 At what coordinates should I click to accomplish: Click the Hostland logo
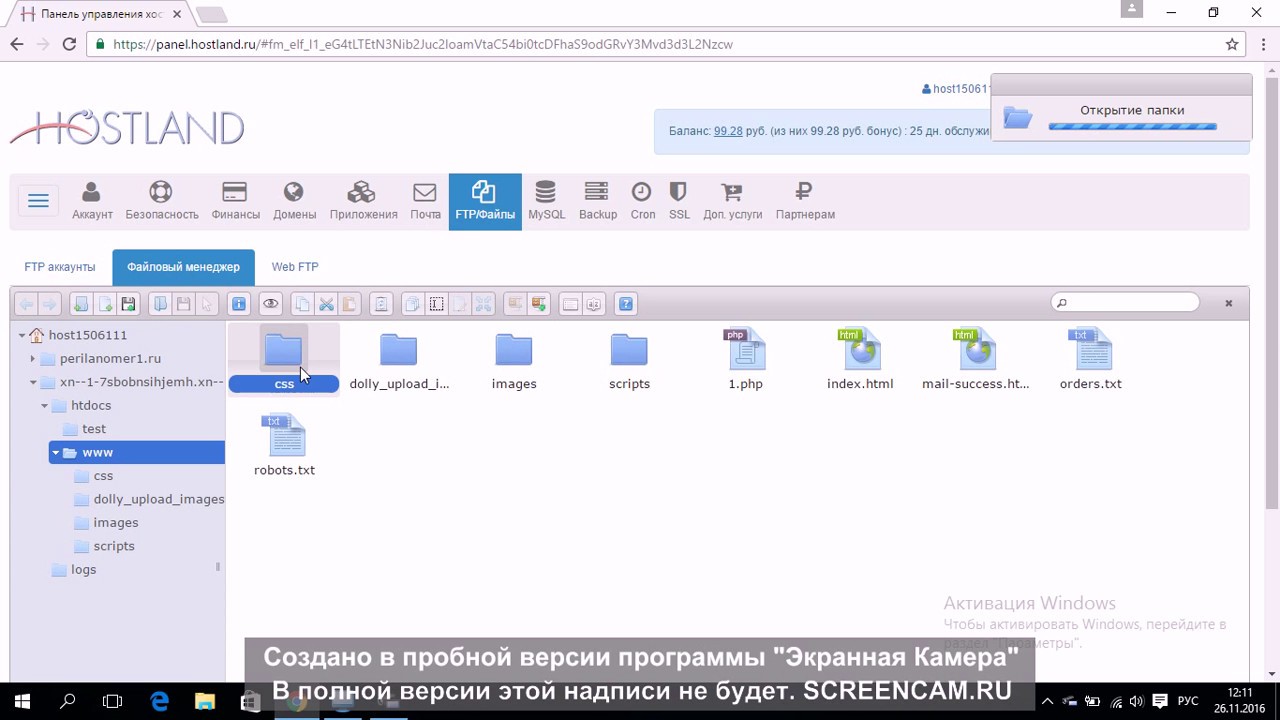tap(127, 127)
